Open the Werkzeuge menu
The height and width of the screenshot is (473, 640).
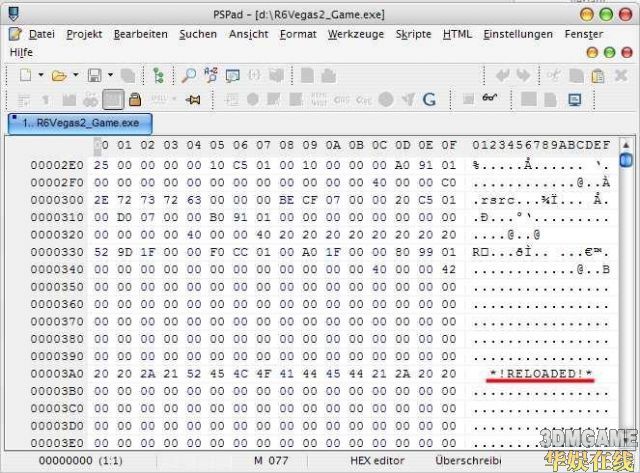[x=356, y=34]
